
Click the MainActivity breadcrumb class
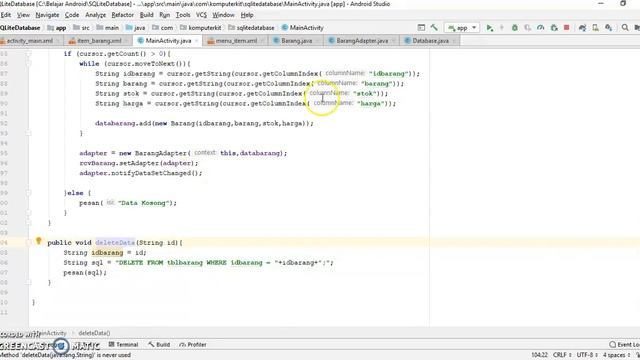(302, 28)
